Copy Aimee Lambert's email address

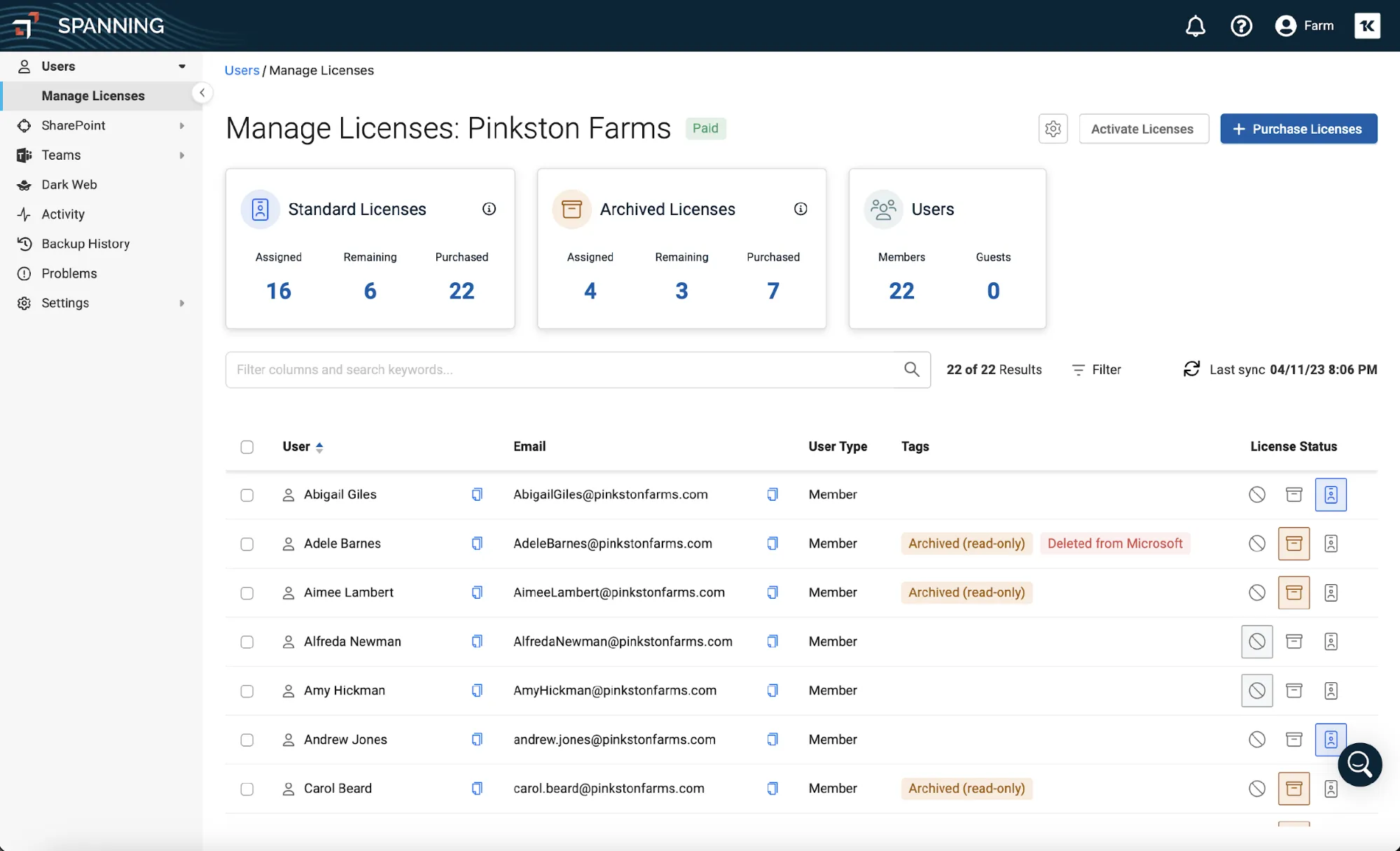(772, 593)
